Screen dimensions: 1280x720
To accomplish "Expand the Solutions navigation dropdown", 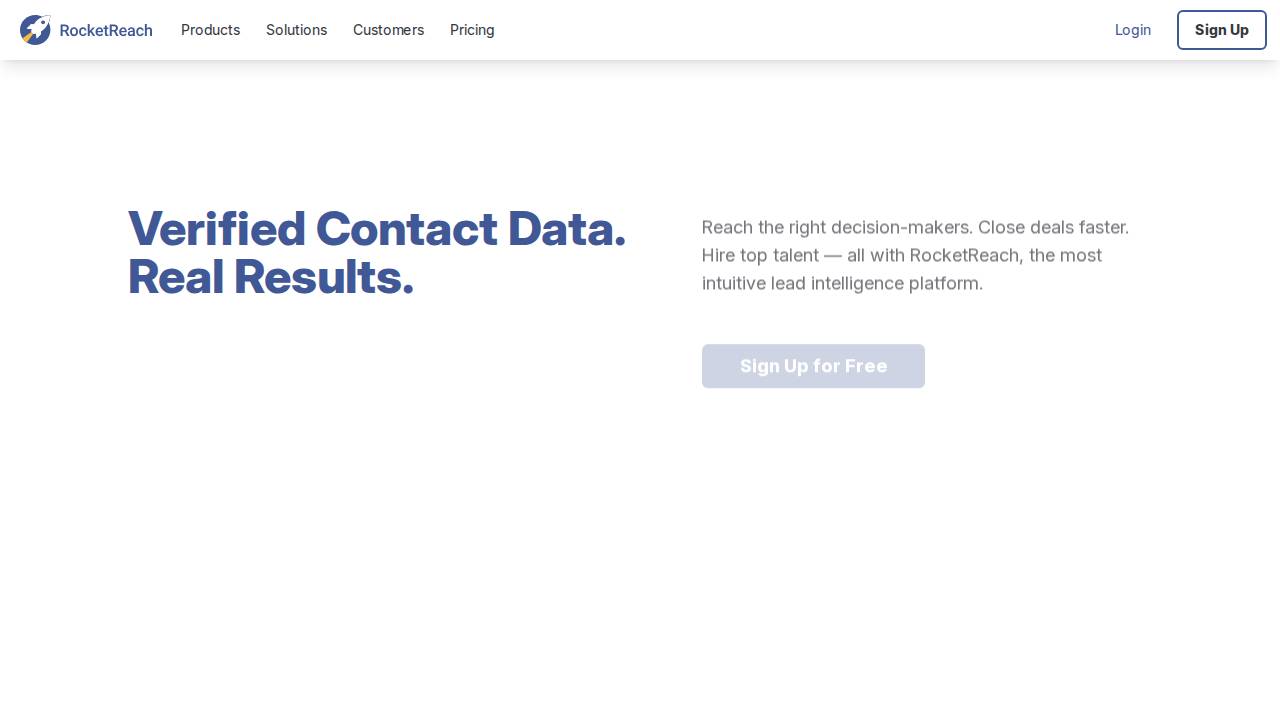I will 296,30.
